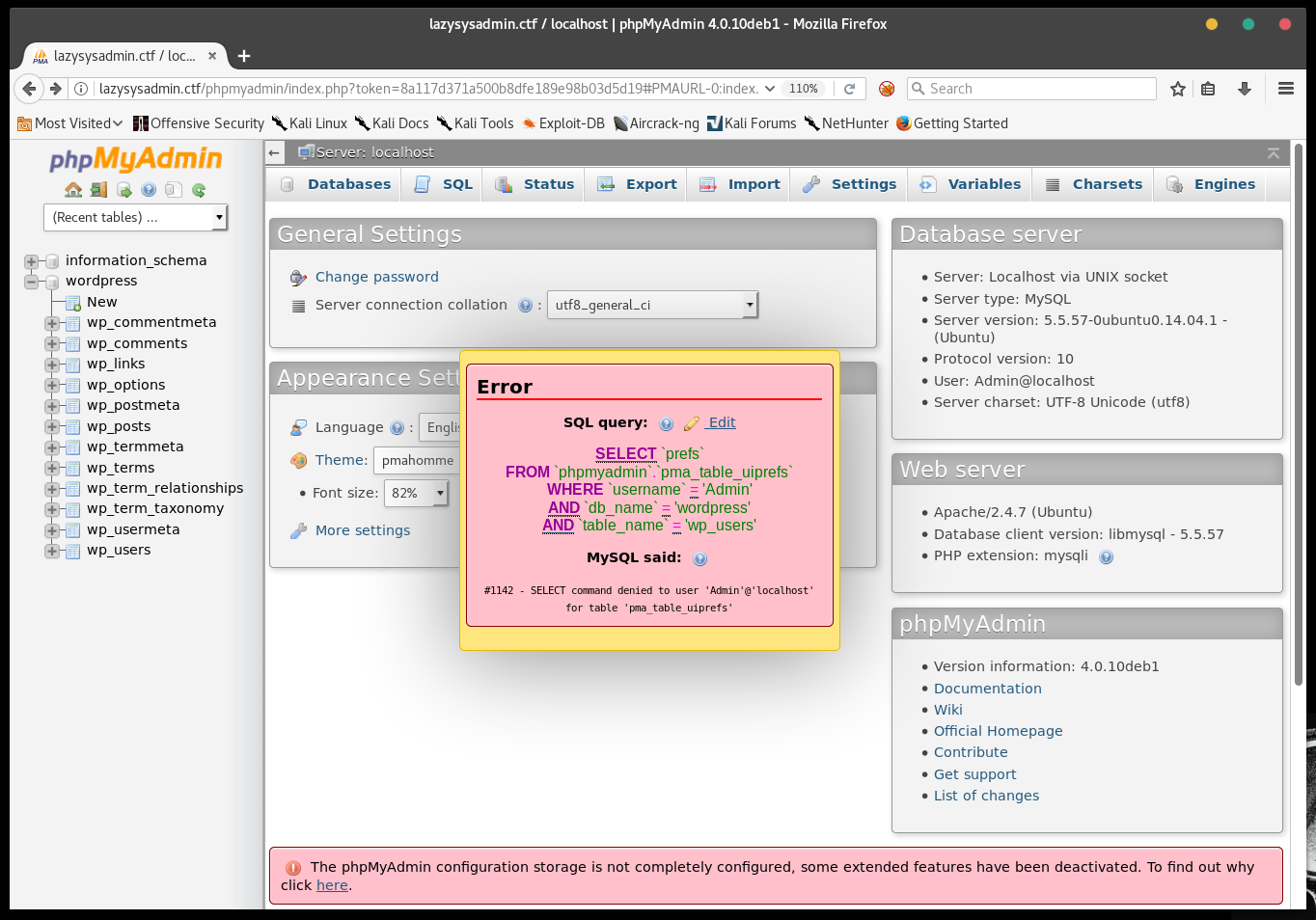This screenshot has height=920, width=1316.
Task: Switch to the Settings tab
Action: 849,184
